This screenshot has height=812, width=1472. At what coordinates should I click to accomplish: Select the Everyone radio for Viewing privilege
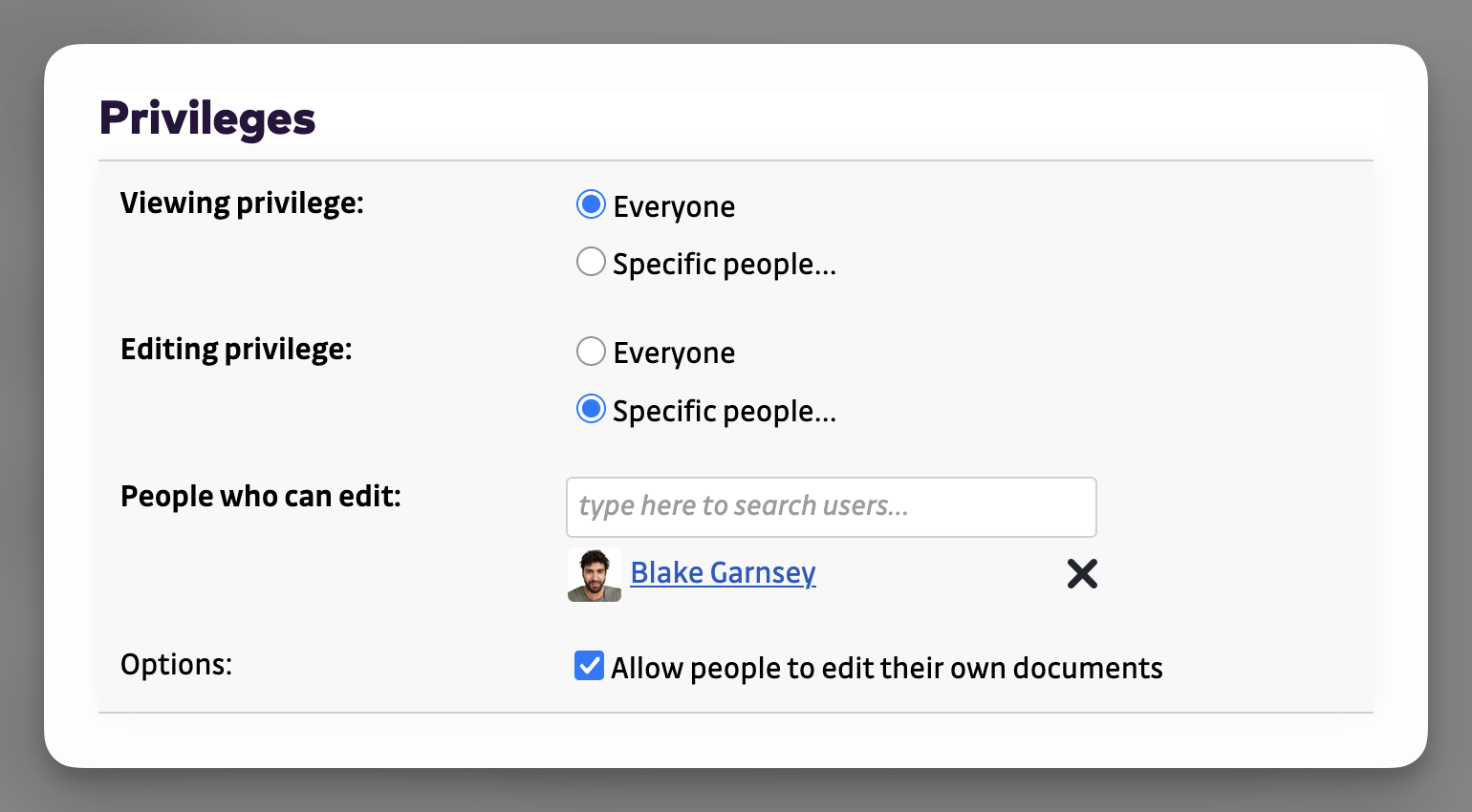pyautogui.click(x=591, y=204)
